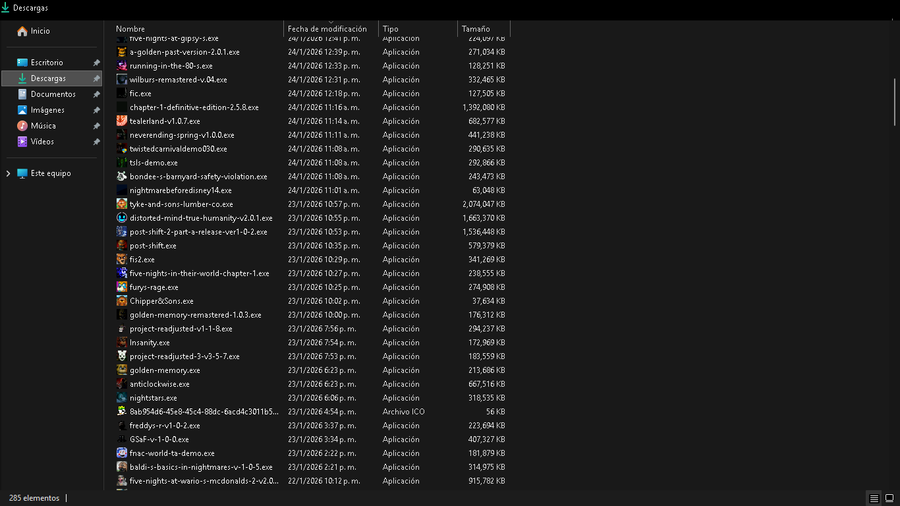Select the 8ab954d6 ICO file icon
The image size is (900, 506).
click(122, 412)
